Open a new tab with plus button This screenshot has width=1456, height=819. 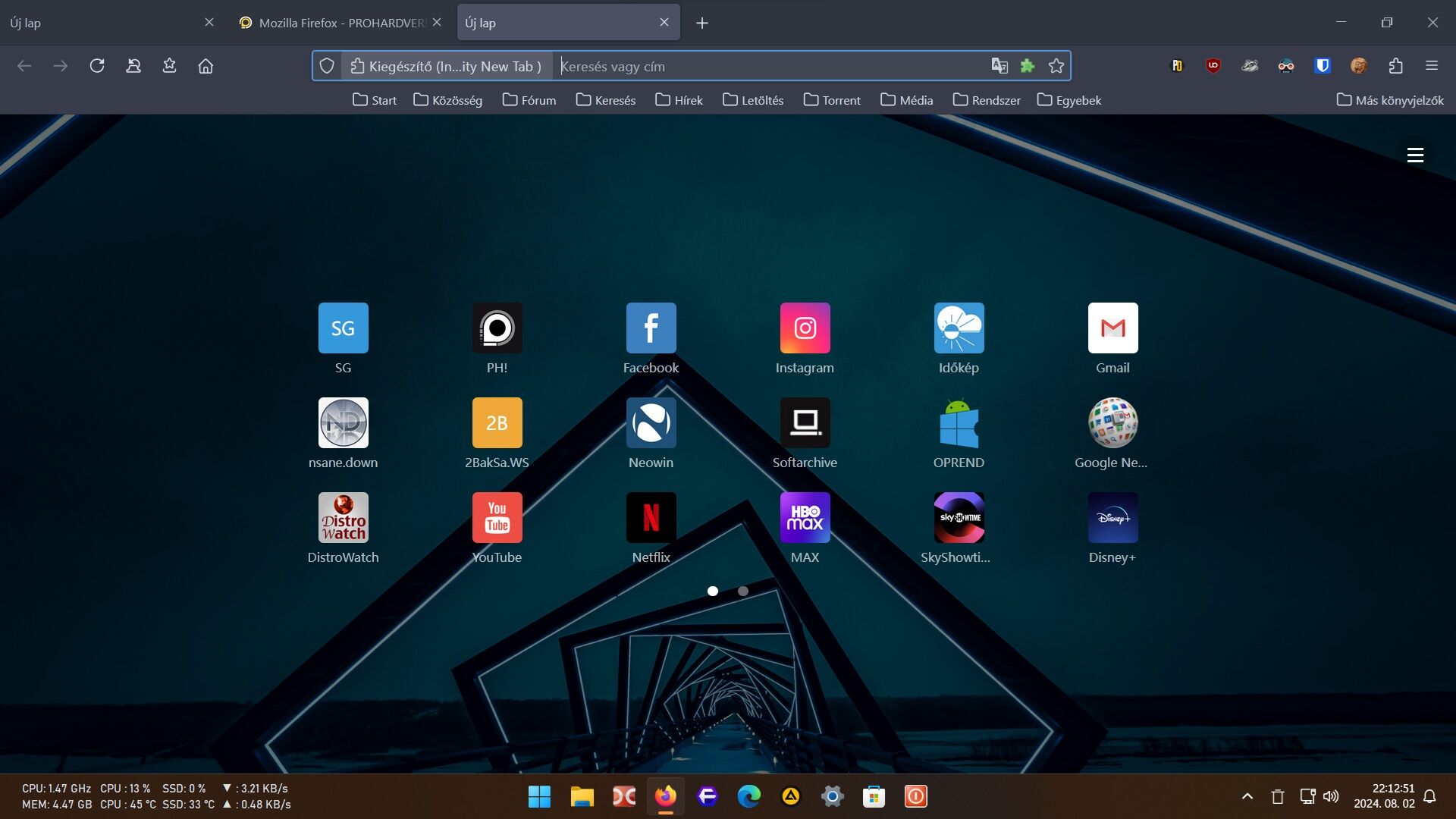tap(702, 23)
